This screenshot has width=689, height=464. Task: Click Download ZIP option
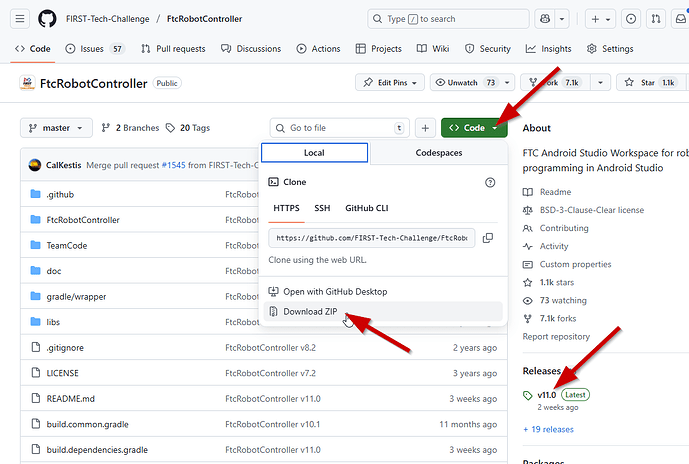308,312
